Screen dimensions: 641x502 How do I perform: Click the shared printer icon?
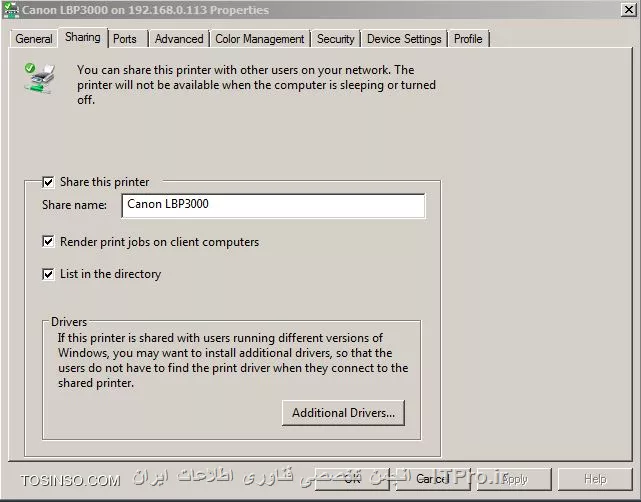pos(39,78)
